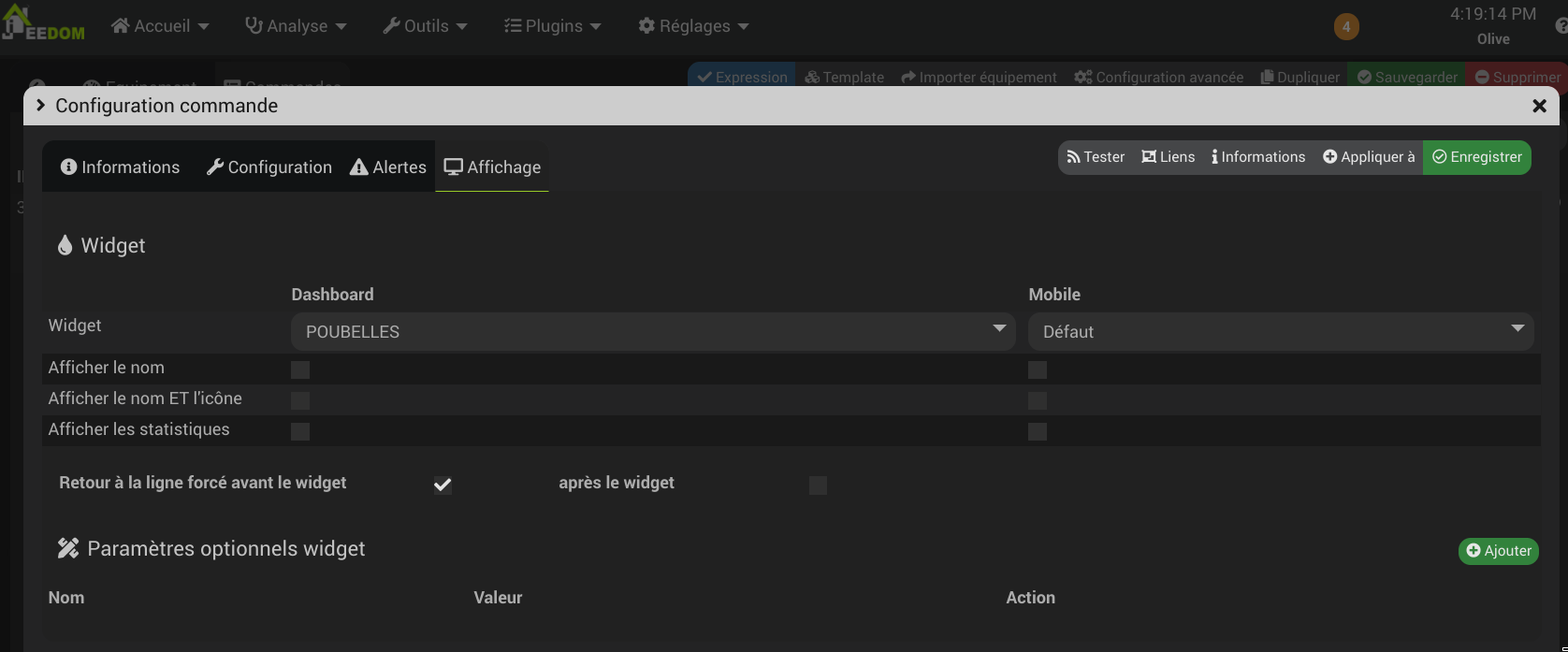The height and width of the screenshot is (652, 1568).
Task: Check the après le widget line break box
Action: point(818,485)
